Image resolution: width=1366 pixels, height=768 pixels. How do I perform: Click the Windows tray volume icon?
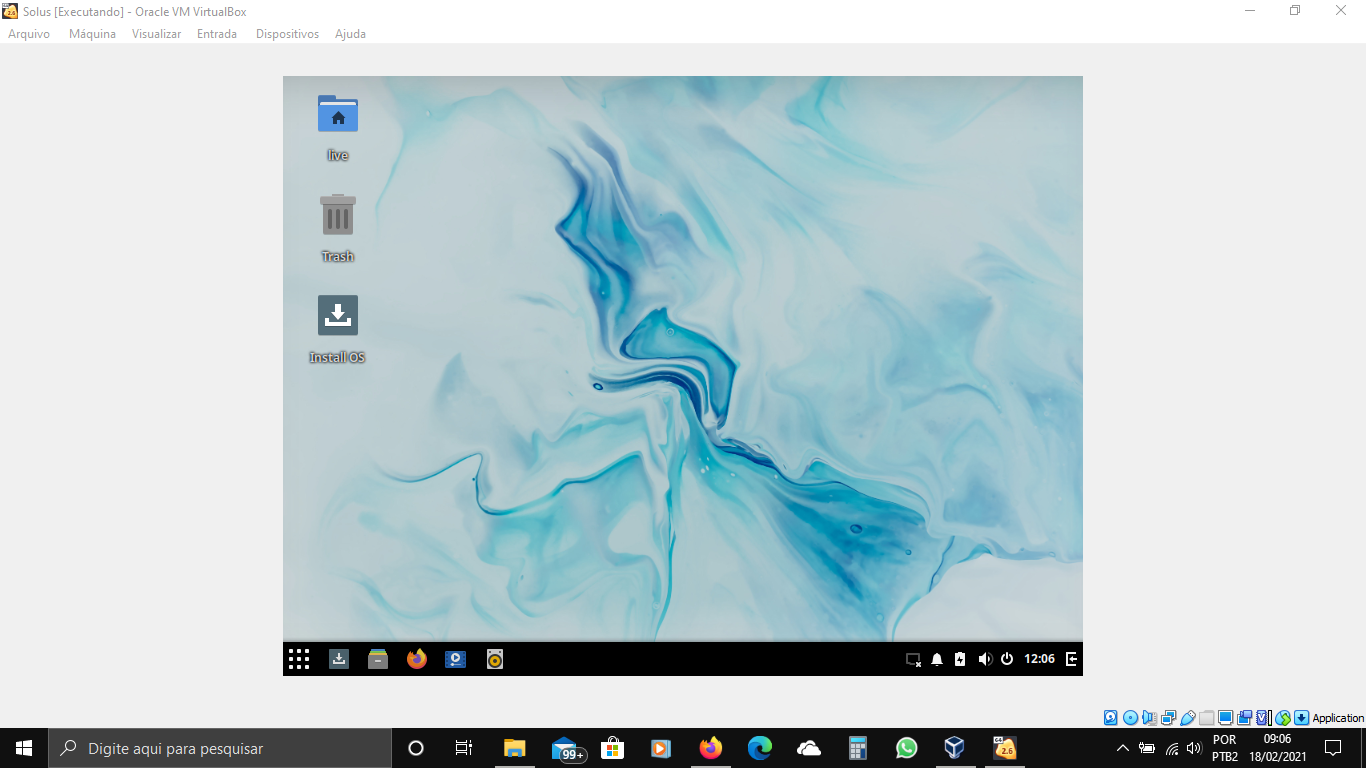1194,748
